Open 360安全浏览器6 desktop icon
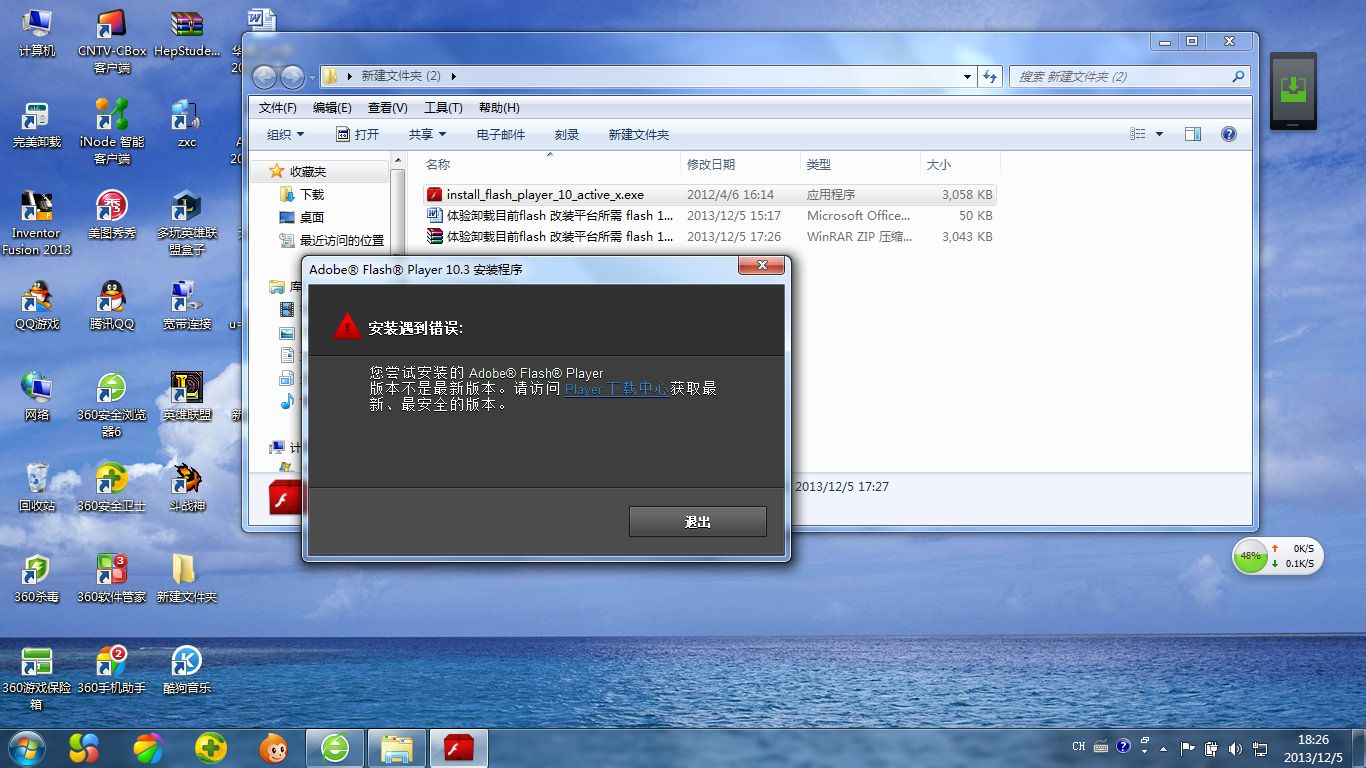This screenshot has width=1366, height=768. [111, 405]
